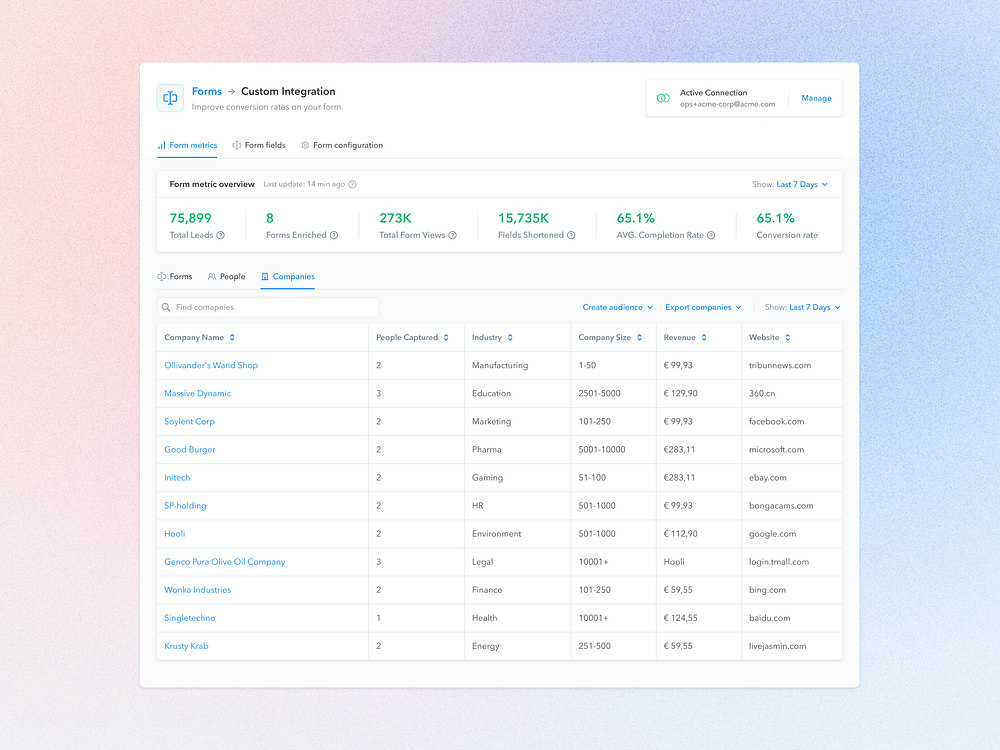Open help icon next to Total Leads
The width and height of the screenshot is (1000, 750).
click(x=221, y=235)
